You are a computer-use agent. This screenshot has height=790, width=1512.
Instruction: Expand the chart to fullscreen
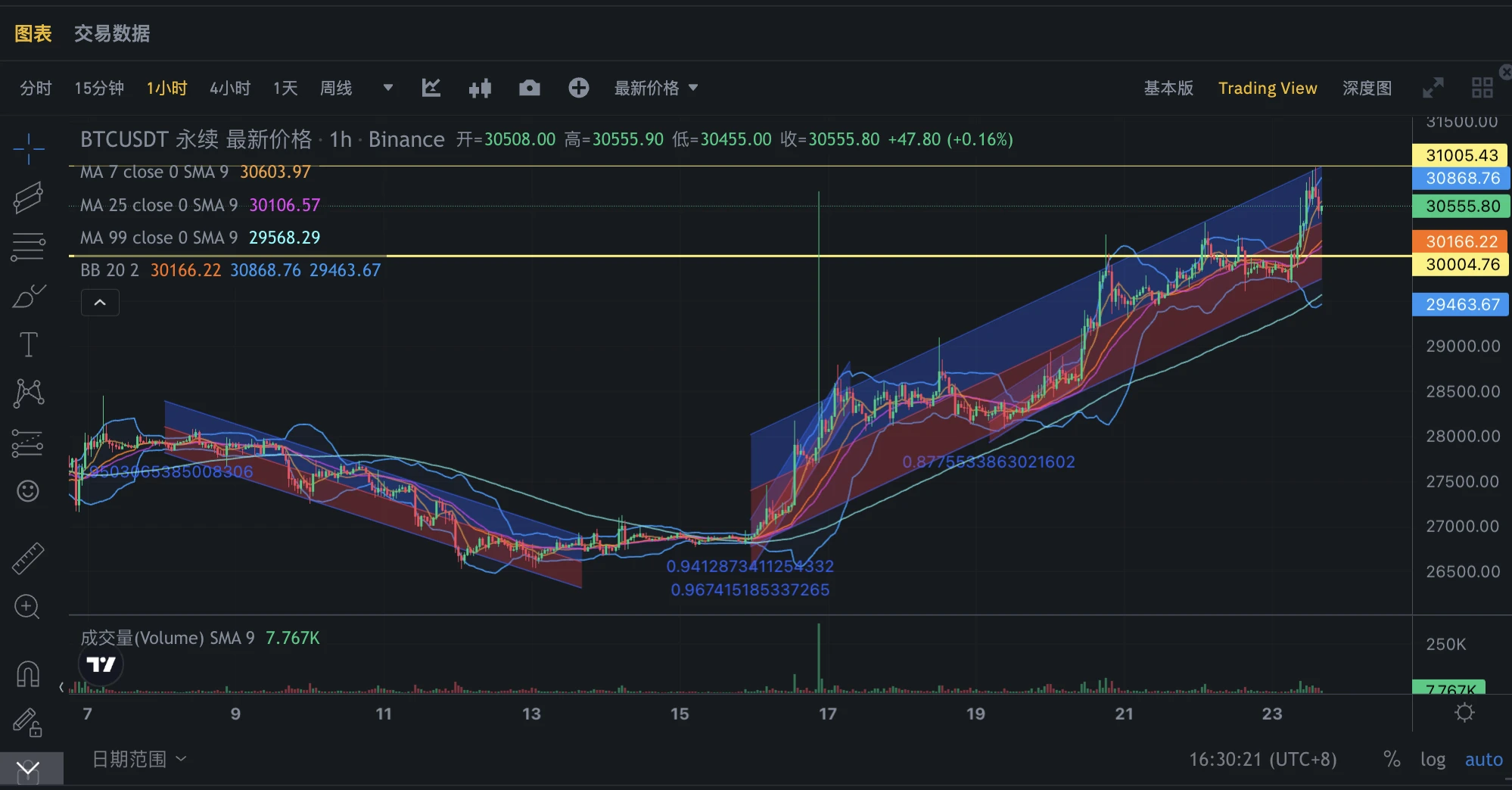click(x=1434, y=88)
